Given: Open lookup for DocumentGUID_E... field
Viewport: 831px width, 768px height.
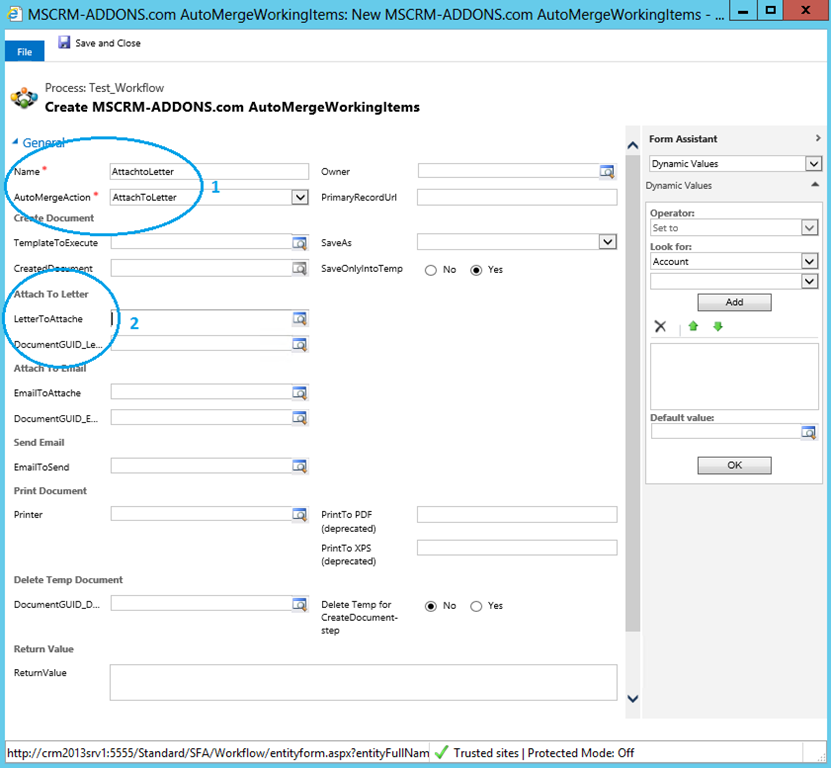Looking at the screenshot, I should (299, 418).
